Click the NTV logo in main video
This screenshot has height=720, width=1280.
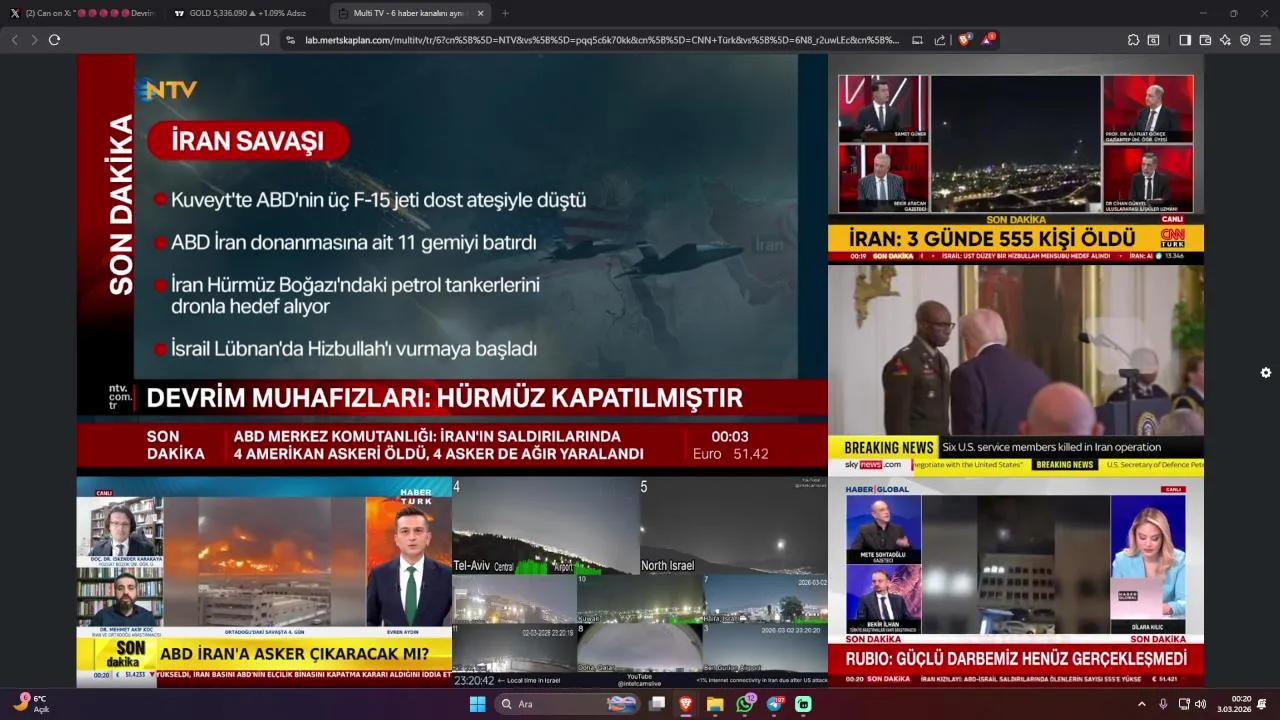(167, 90)
